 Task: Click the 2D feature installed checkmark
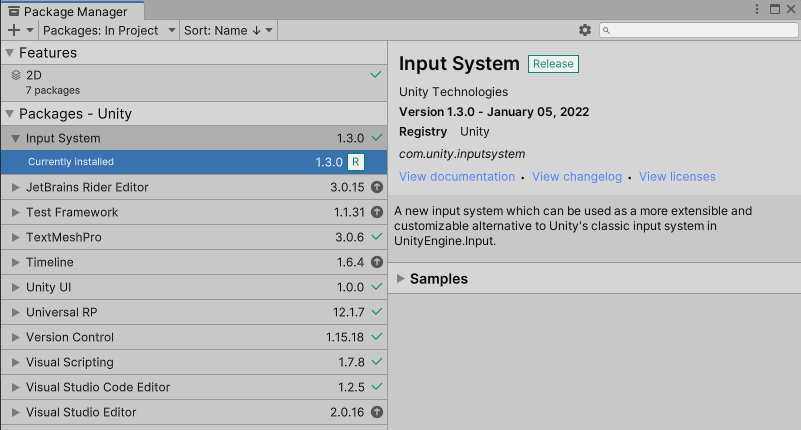point(375,75)
